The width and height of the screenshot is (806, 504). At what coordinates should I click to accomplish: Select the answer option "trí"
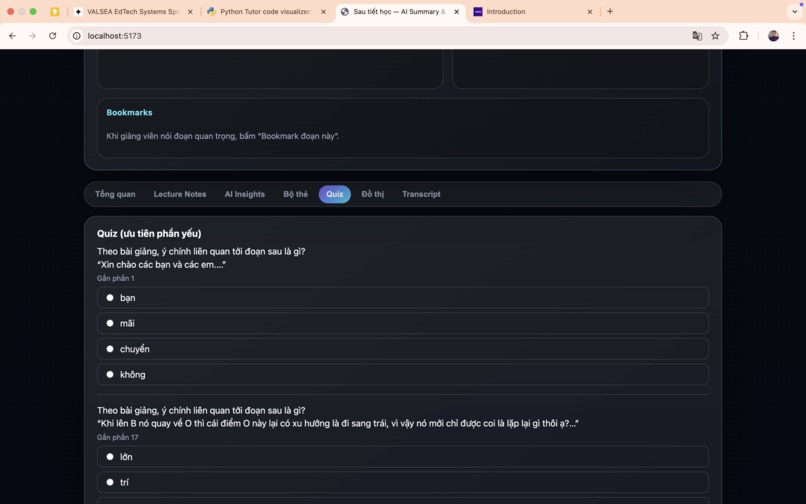coord(402,482)
